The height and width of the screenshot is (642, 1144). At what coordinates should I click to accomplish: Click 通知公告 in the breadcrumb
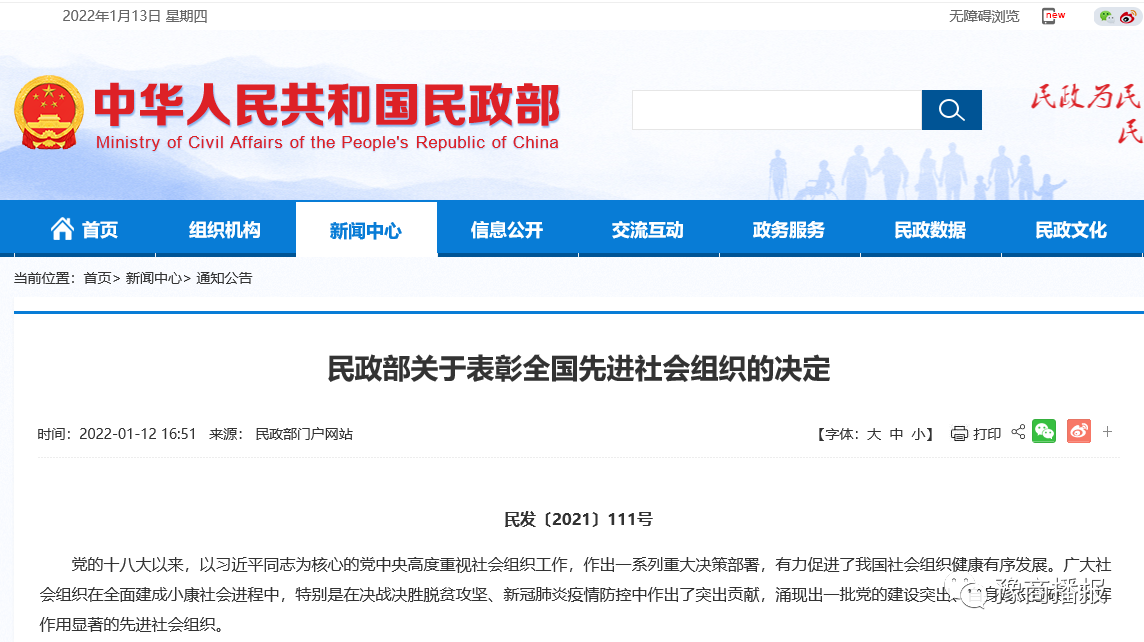[224, 278]
